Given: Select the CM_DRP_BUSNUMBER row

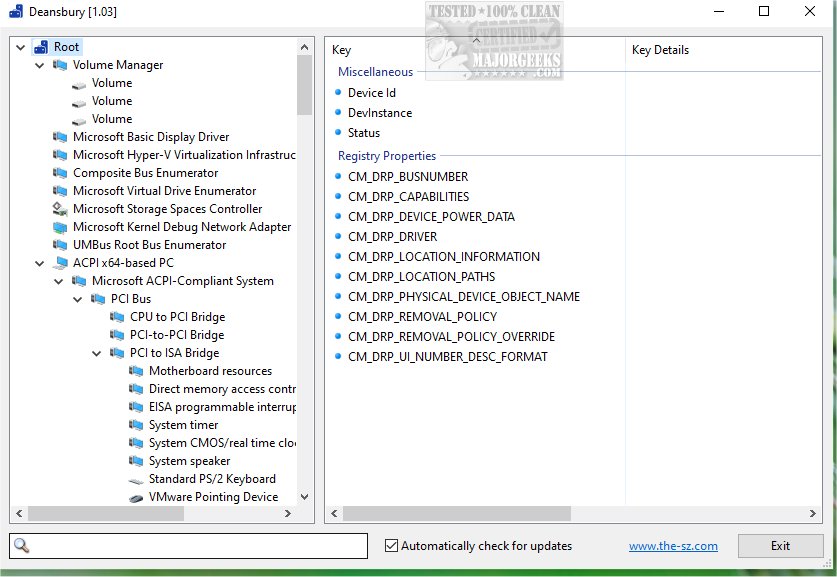Looking at the screenshot, I should click(x=408, y=177).
